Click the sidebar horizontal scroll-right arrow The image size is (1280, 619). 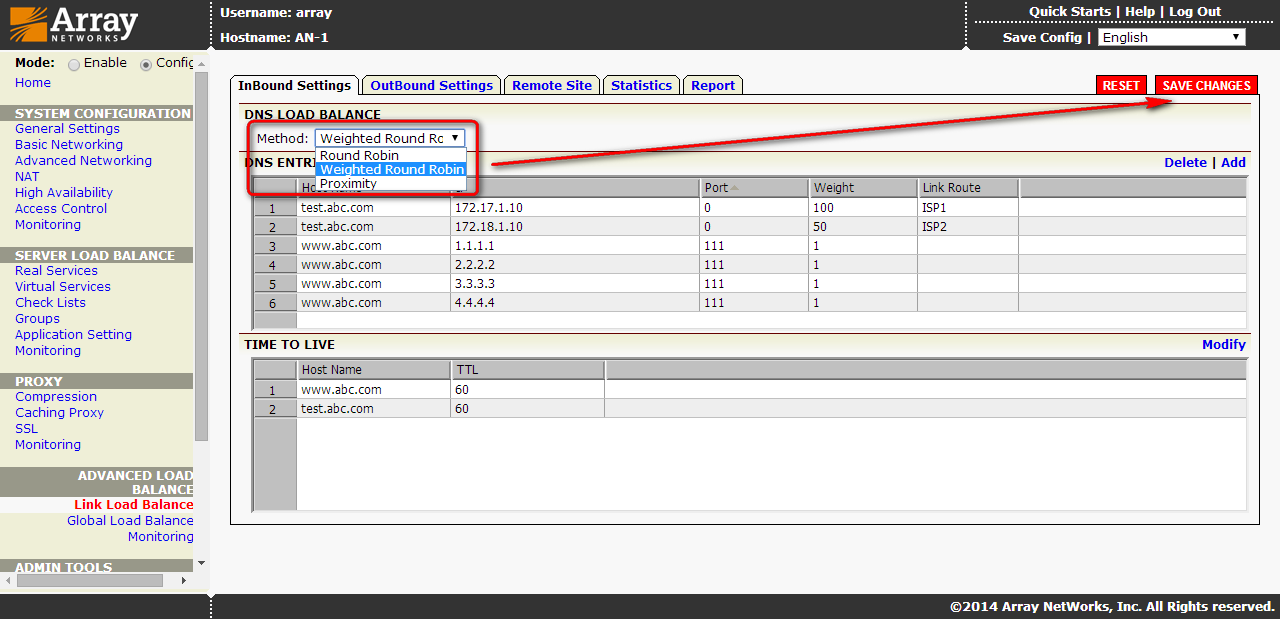(x=183, y=580)
